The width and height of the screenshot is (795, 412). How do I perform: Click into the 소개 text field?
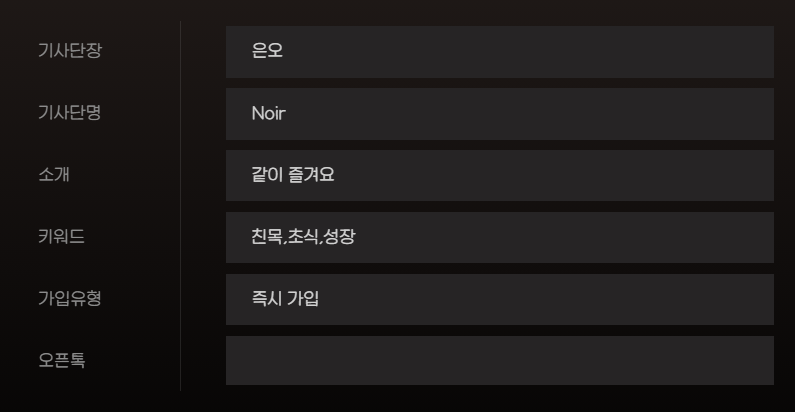coord(499,175)
